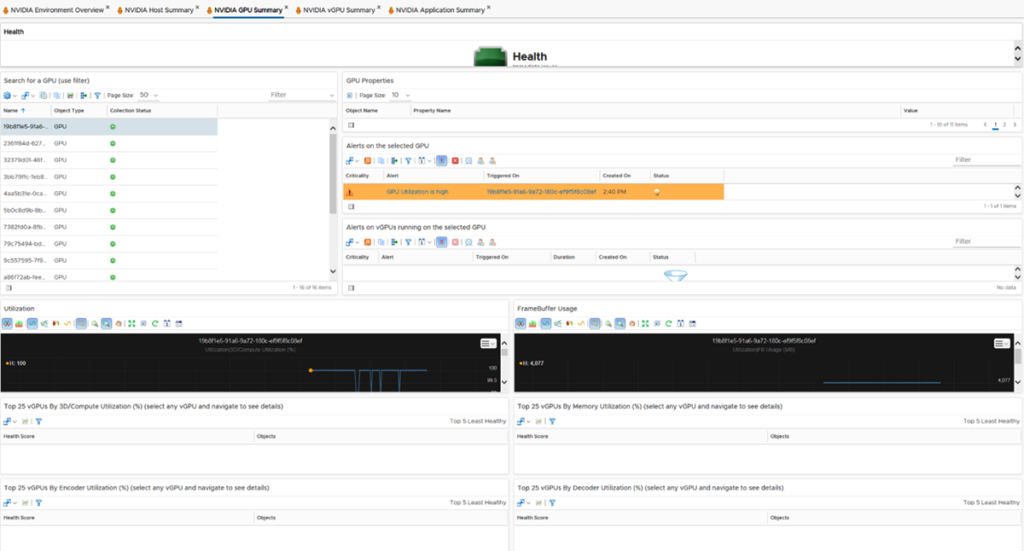Toggle the data point tips icon in Utilization toolbar
The height and width of the screenshot is (551, 1024).
81,324
